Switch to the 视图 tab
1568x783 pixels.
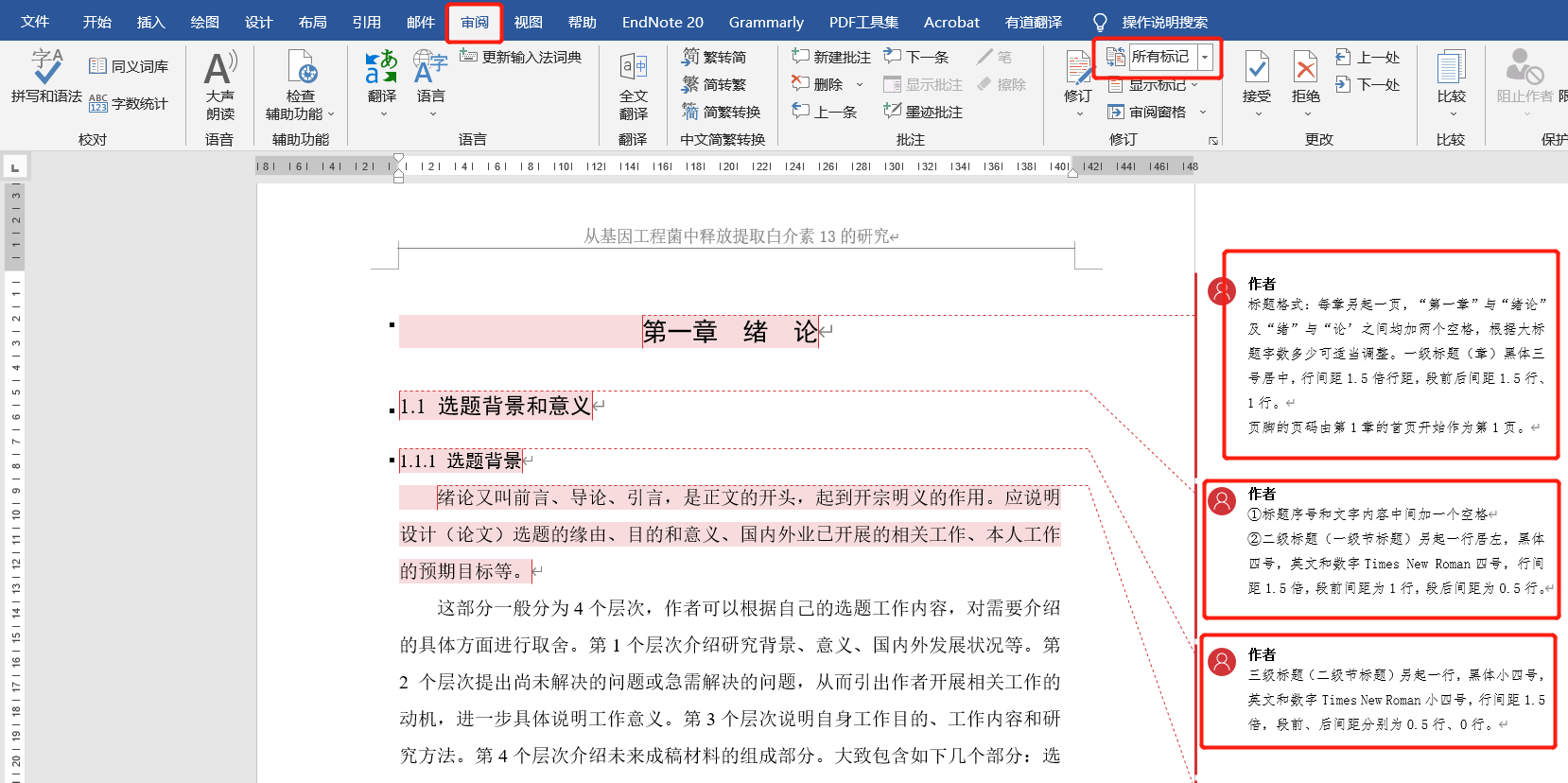click(x=528, y=22)
